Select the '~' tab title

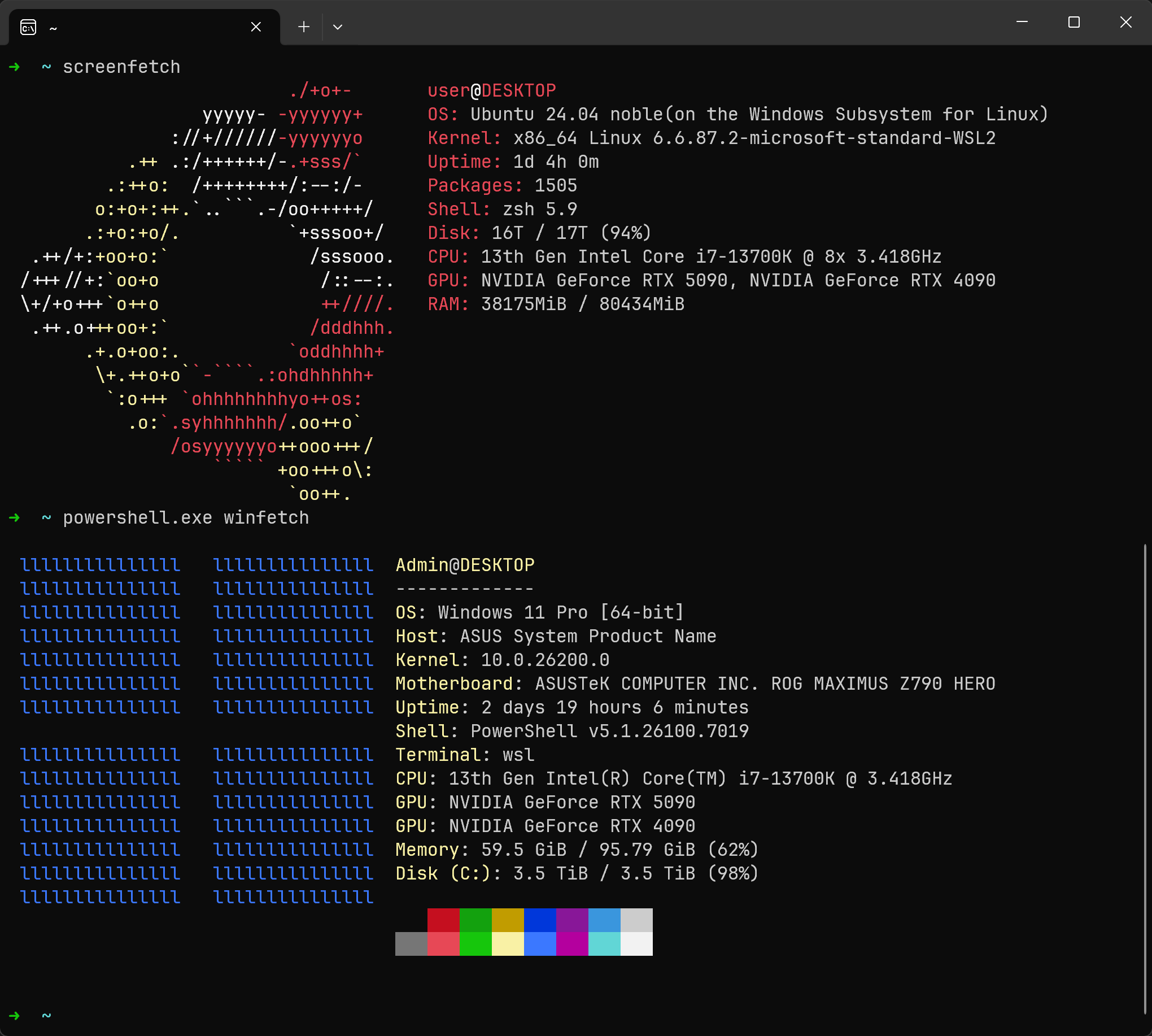click(54, 28)
